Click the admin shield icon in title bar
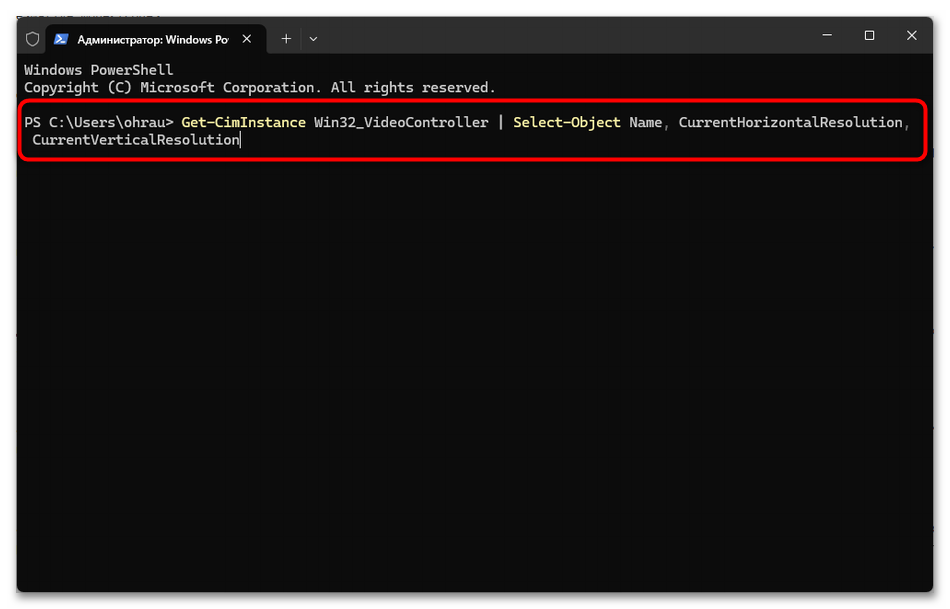The height and width of the screenshot is (609, 950). (x=33, y=39)
